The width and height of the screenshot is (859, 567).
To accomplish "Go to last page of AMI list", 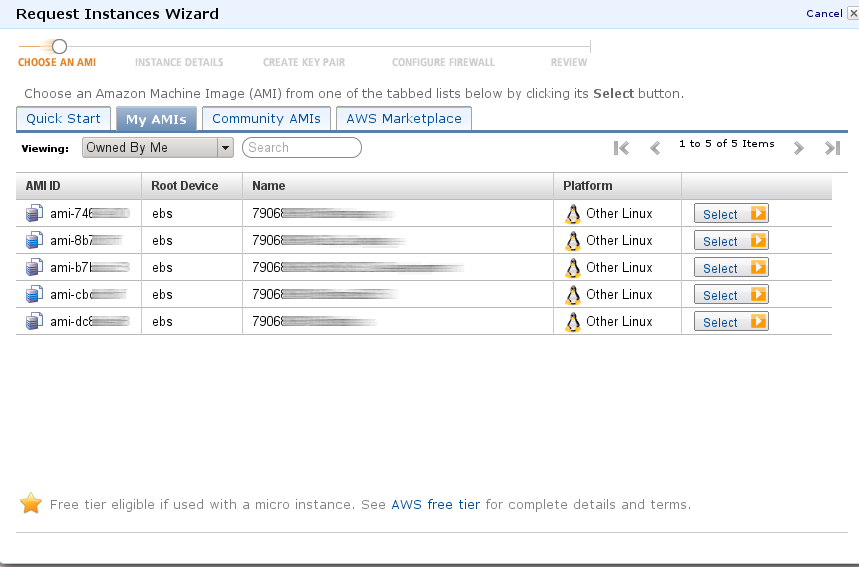I will [x=832, y=148].
